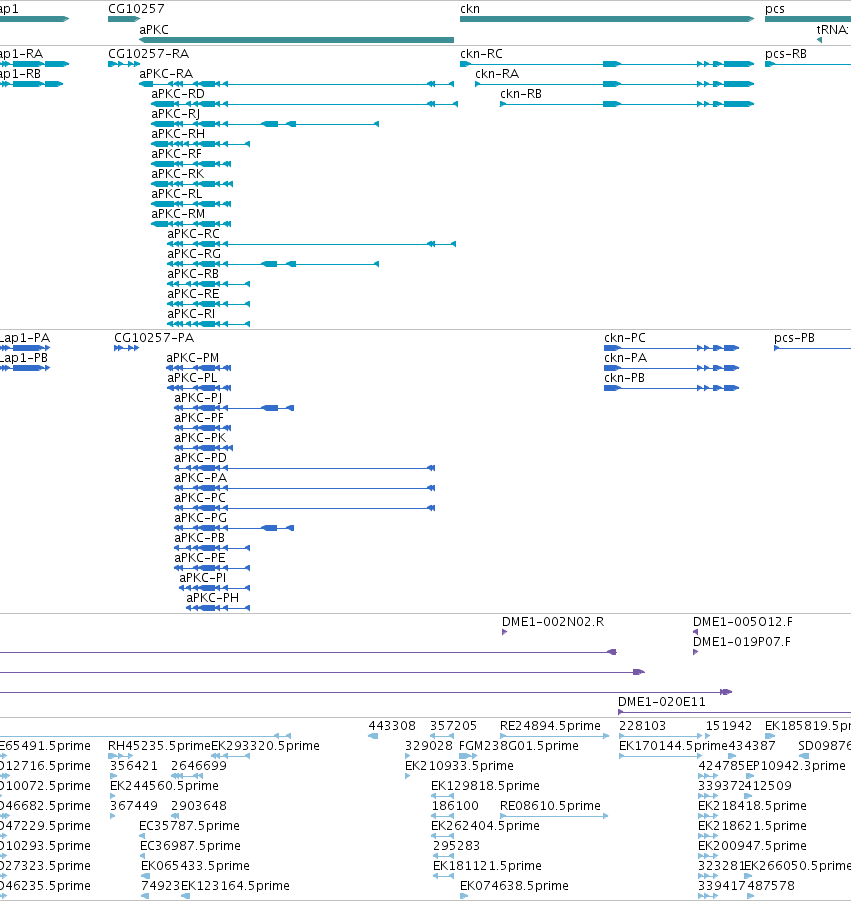Select the pcs gene label
The width and height of the screenshot is (851, 901).
775,9
